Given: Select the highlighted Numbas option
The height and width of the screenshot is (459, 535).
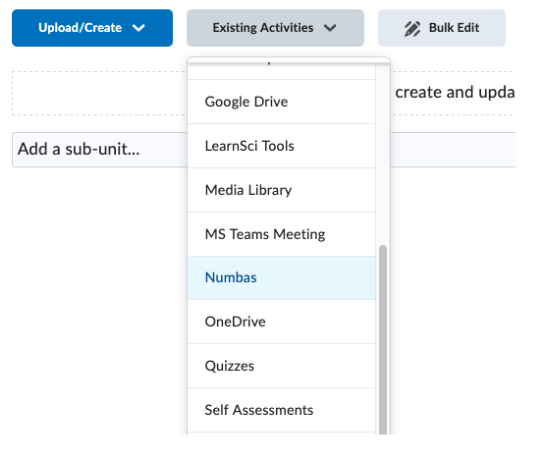Looking at the screenshot, I should click(x=281, y=278).
